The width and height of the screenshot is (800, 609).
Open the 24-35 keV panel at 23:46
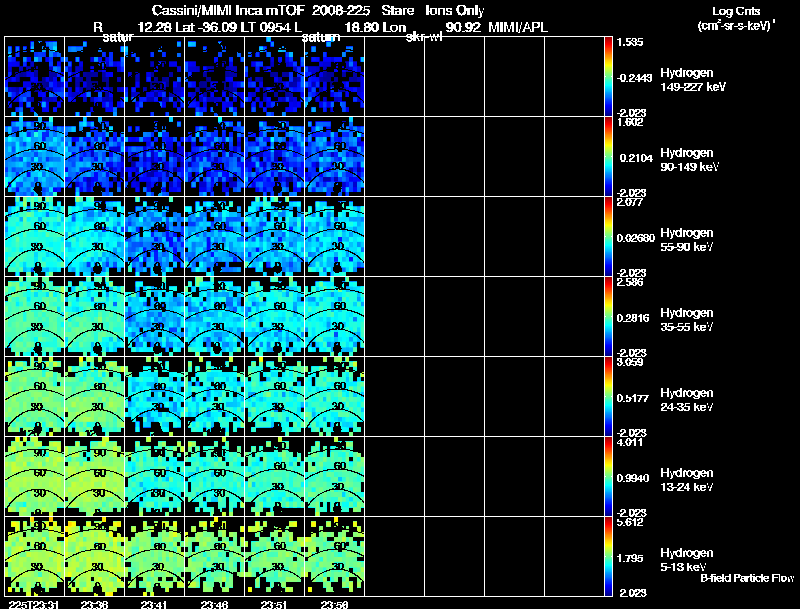(x=215, y=396)
